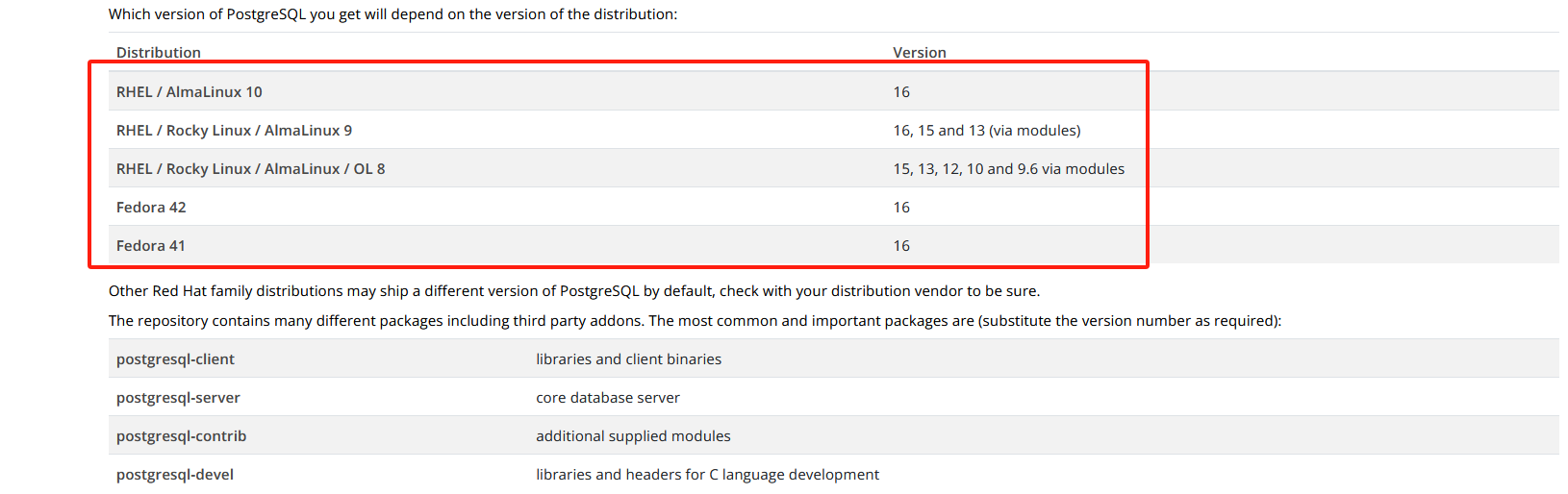The image size is (1568, 494).
Task: Click 'libraries and headers for C language development'
Action: (707, 475)
